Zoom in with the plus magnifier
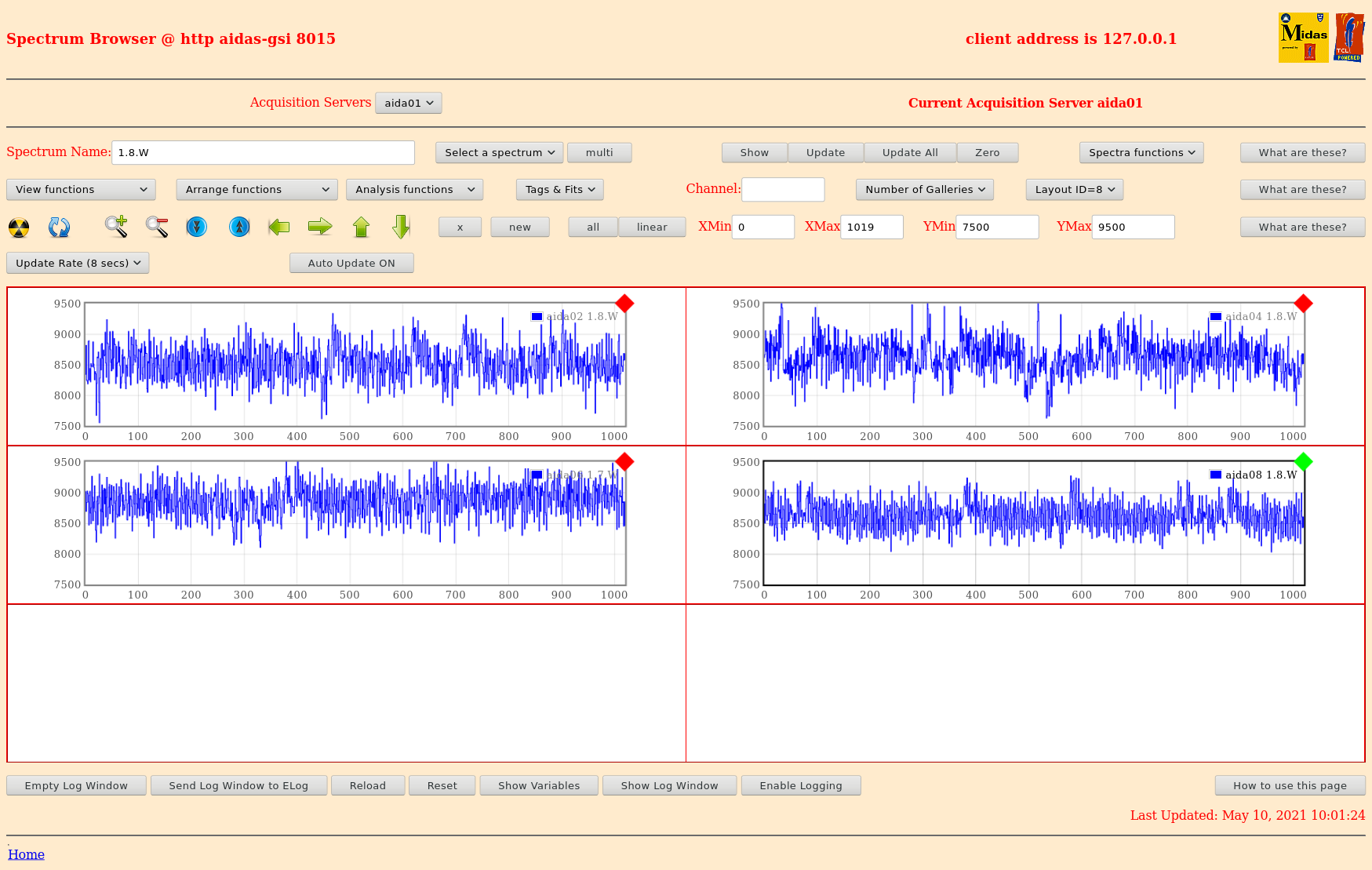This screenshot has height=870, width=1372. 116,227
